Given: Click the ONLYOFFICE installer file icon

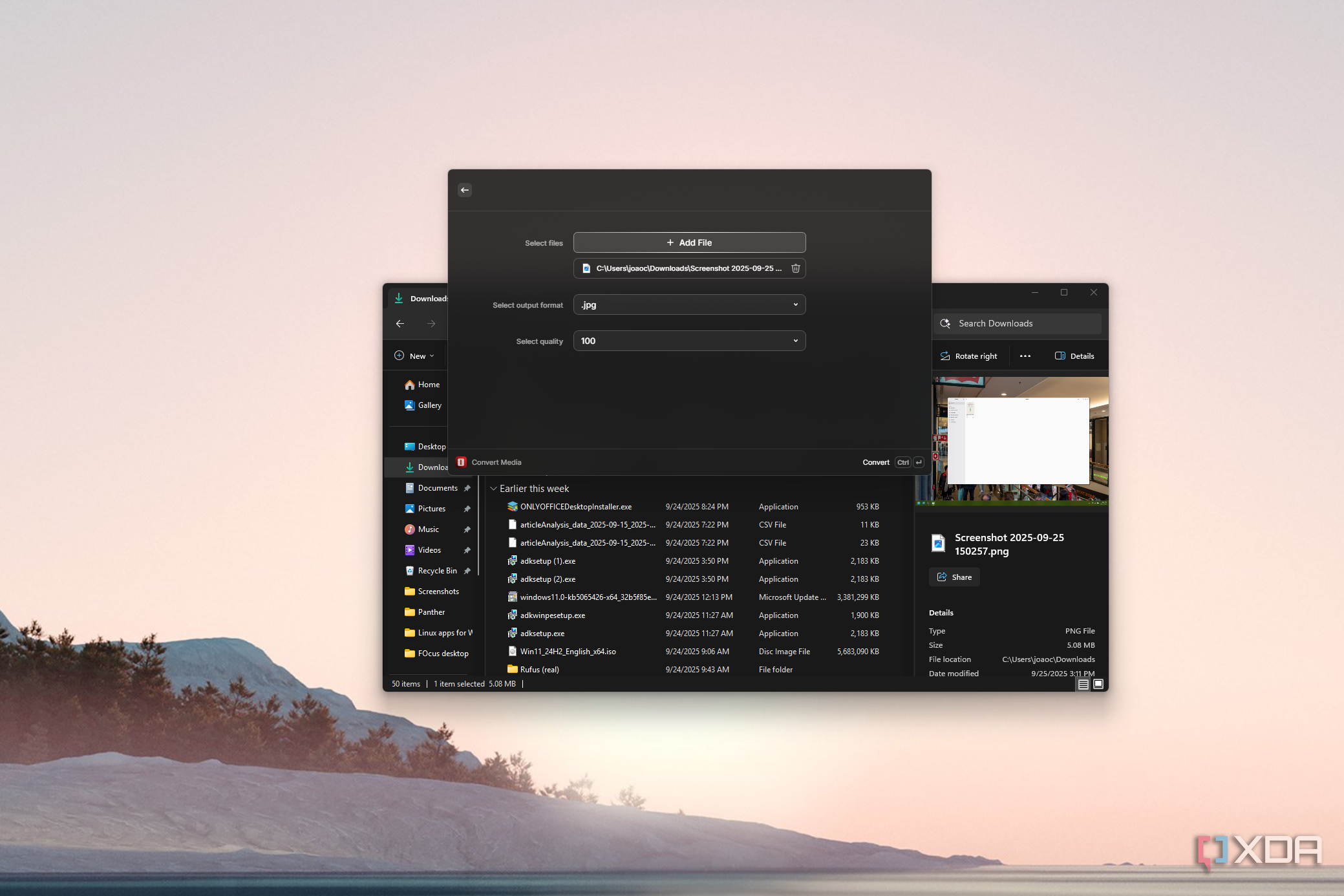Looking at the screenshot, I should [x=512, y=506].
